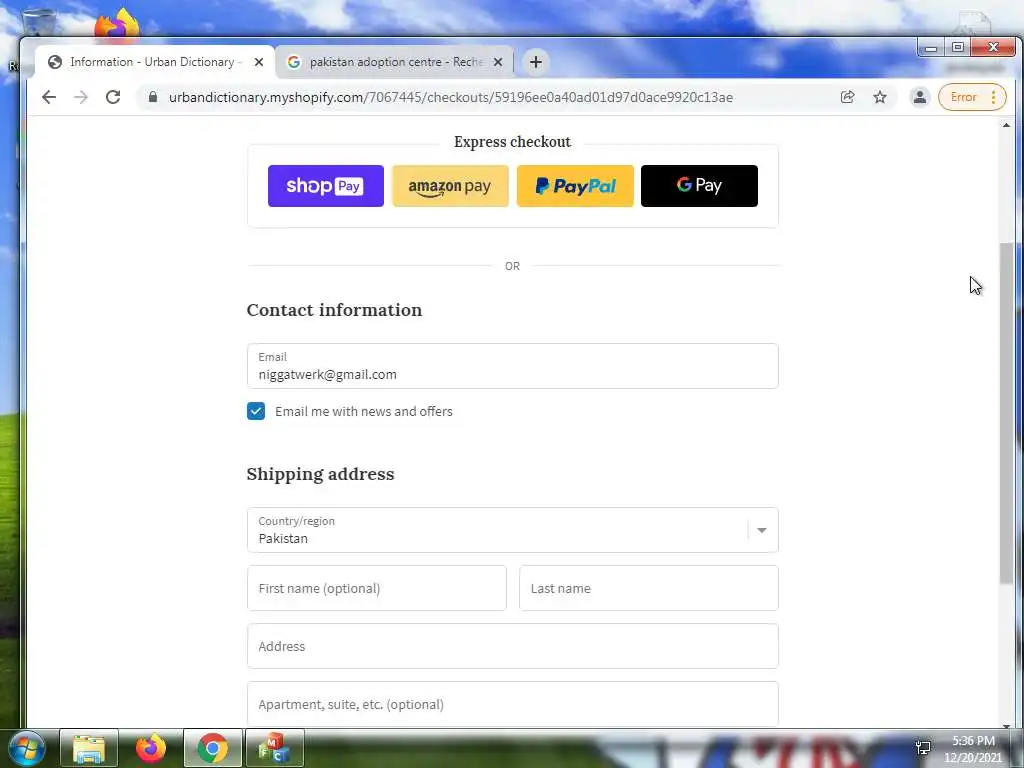
Task: Uncheck Email me with news and offers
Action: coord(256,411)
